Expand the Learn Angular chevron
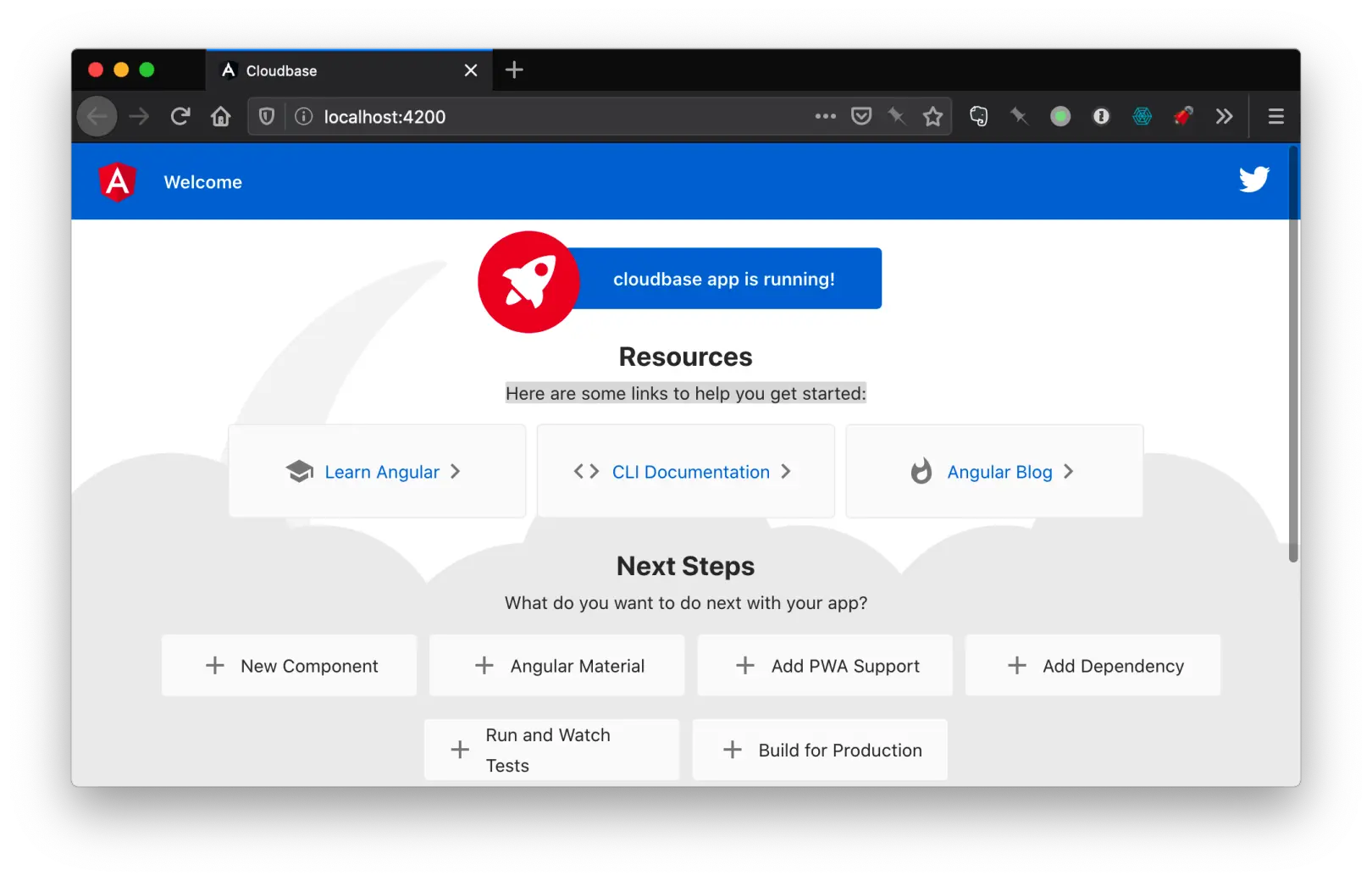 point(456,471)
